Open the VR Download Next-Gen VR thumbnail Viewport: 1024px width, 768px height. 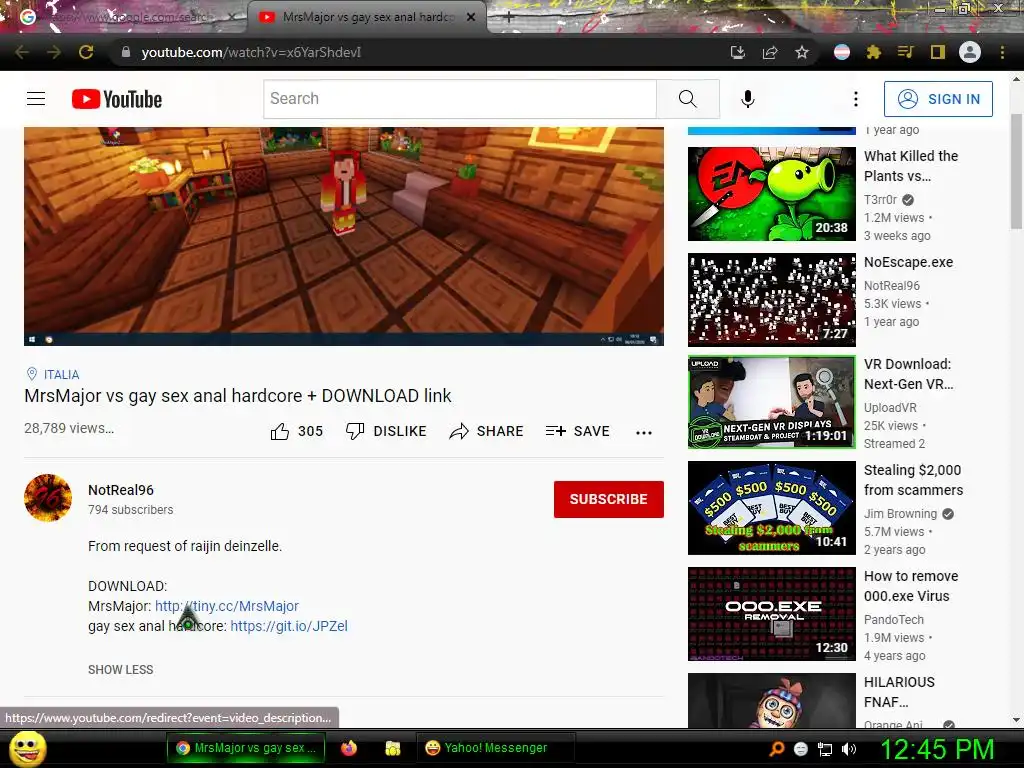[x=771, y=402]
